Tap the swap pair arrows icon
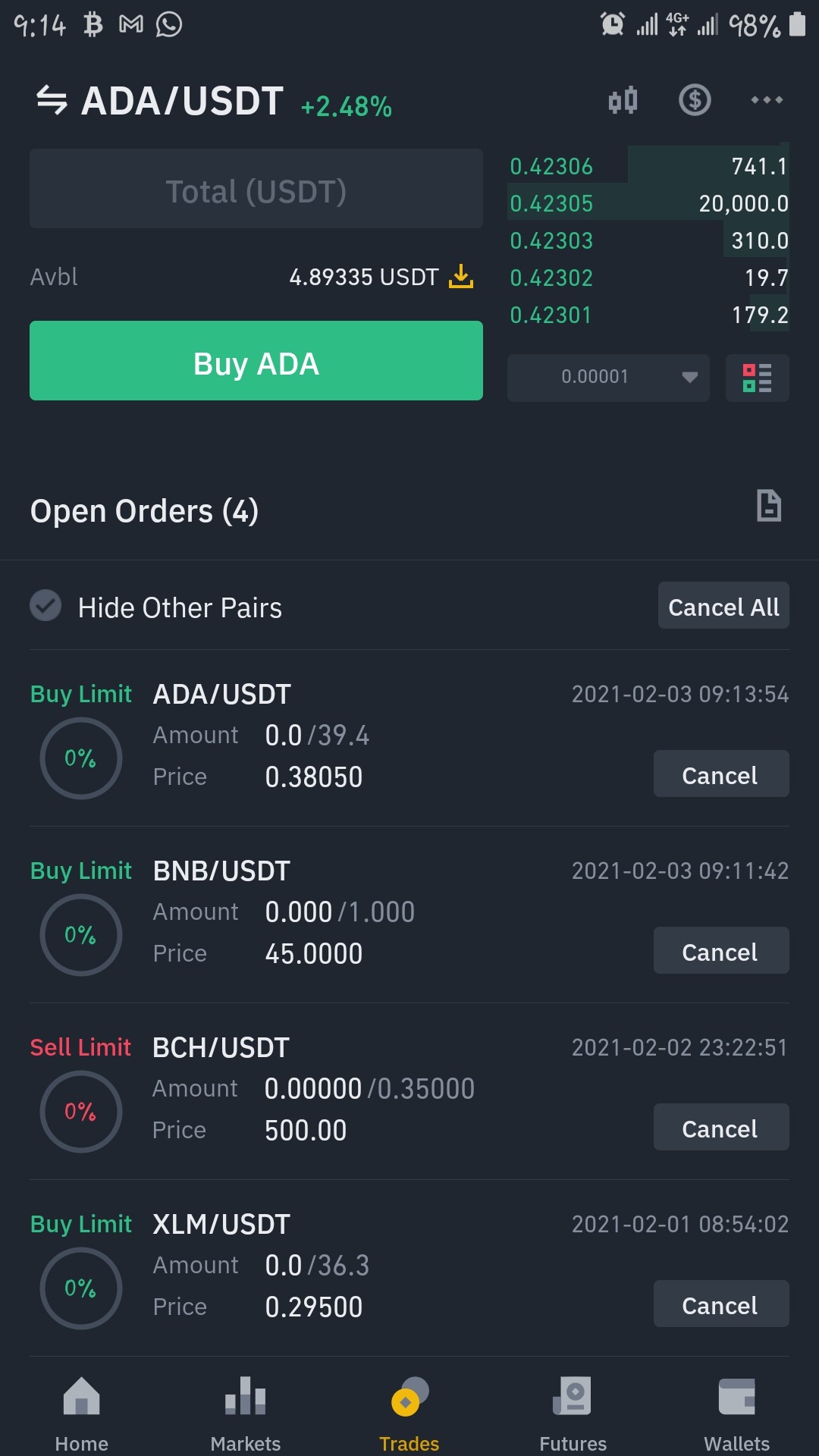Screen dimensions: 819x1456 (52, 100)
